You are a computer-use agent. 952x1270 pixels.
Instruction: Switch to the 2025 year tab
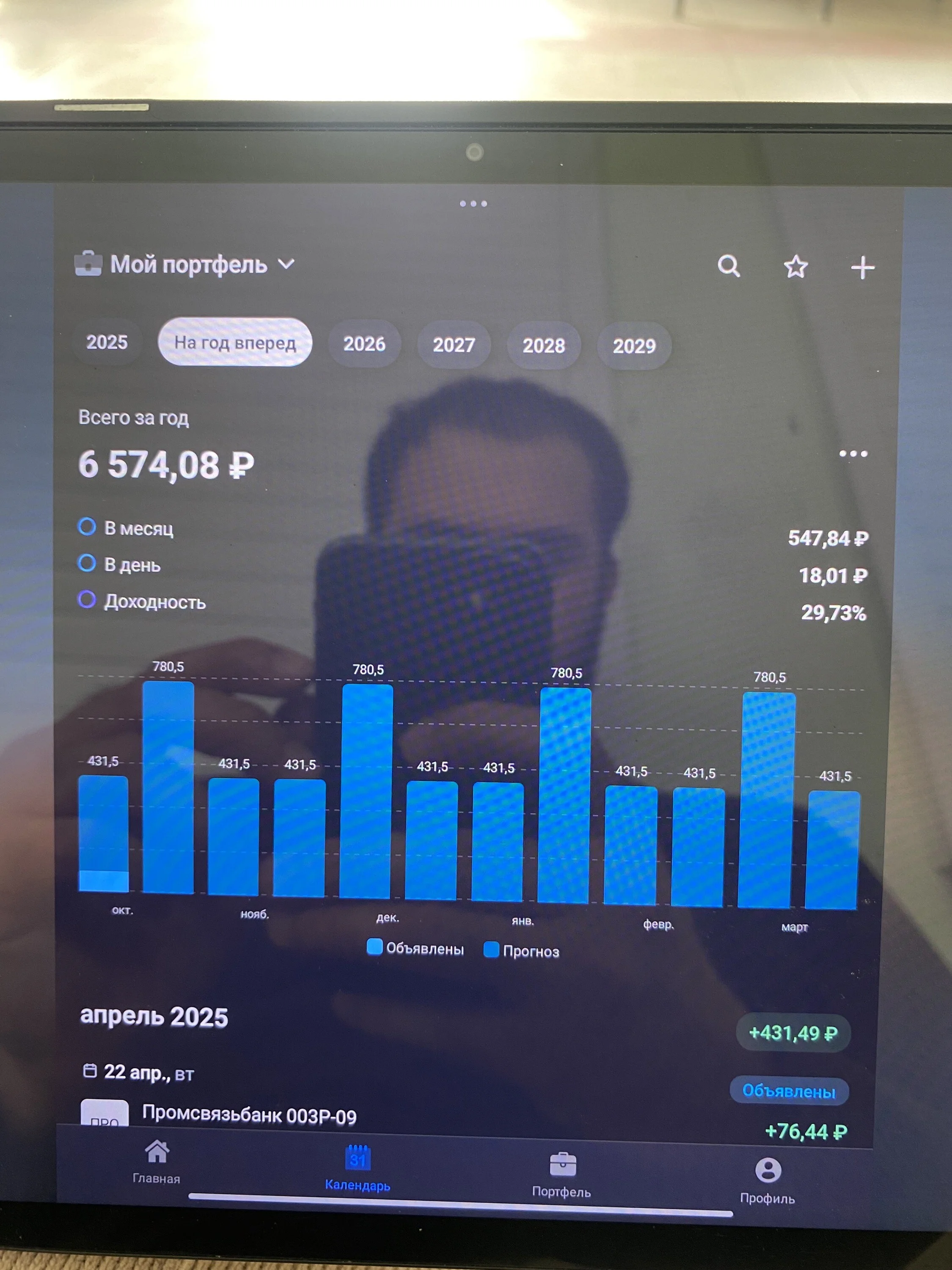pyautogui.click(x=107, y=342)
